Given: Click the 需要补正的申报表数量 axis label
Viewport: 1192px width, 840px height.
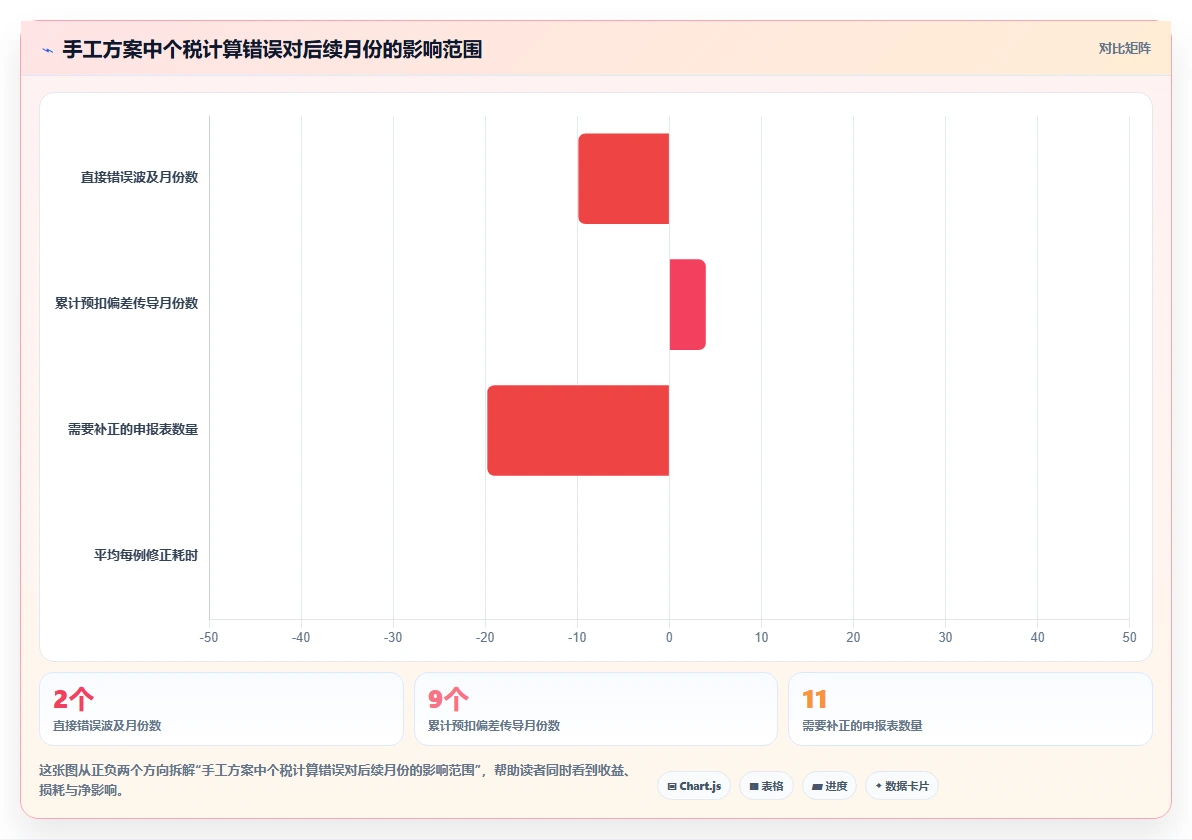Looking at the screenshot, I should pos(132,430).
